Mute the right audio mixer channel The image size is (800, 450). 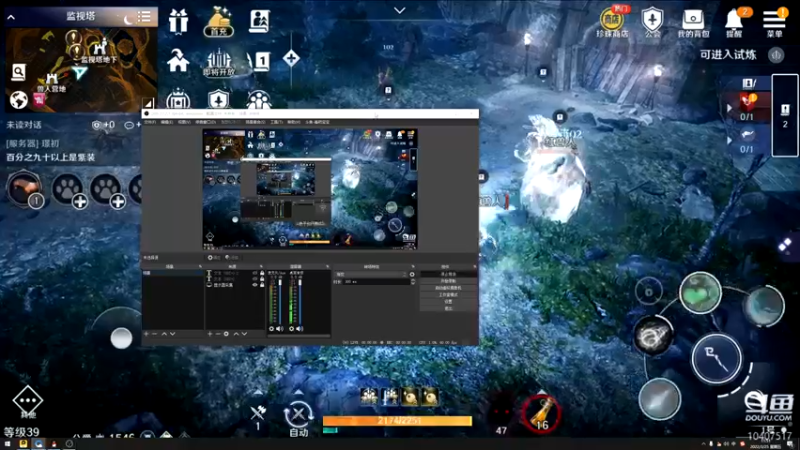[x=299, y=329]
